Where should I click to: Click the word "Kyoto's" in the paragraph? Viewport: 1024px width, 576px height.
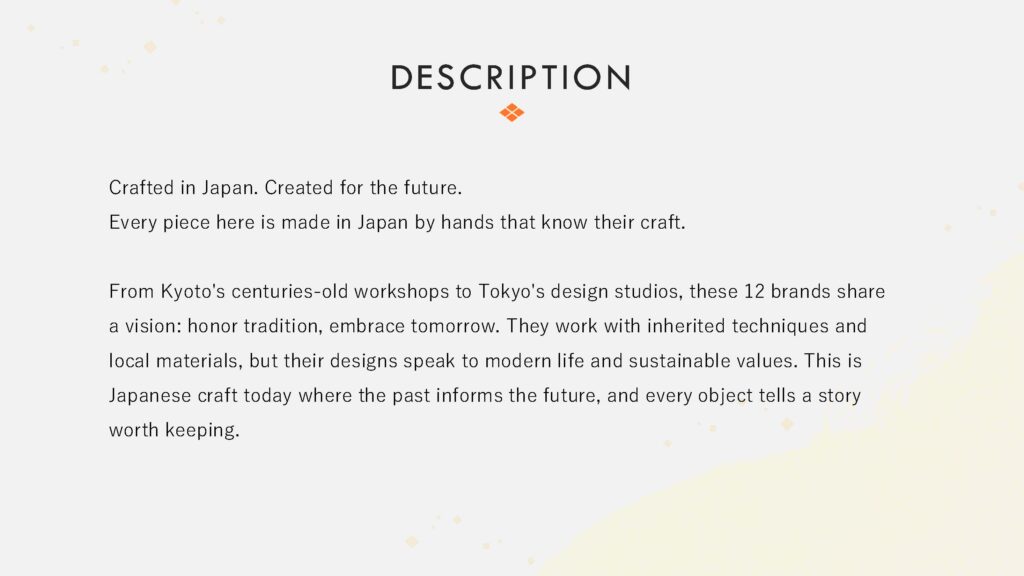[186, 292]
